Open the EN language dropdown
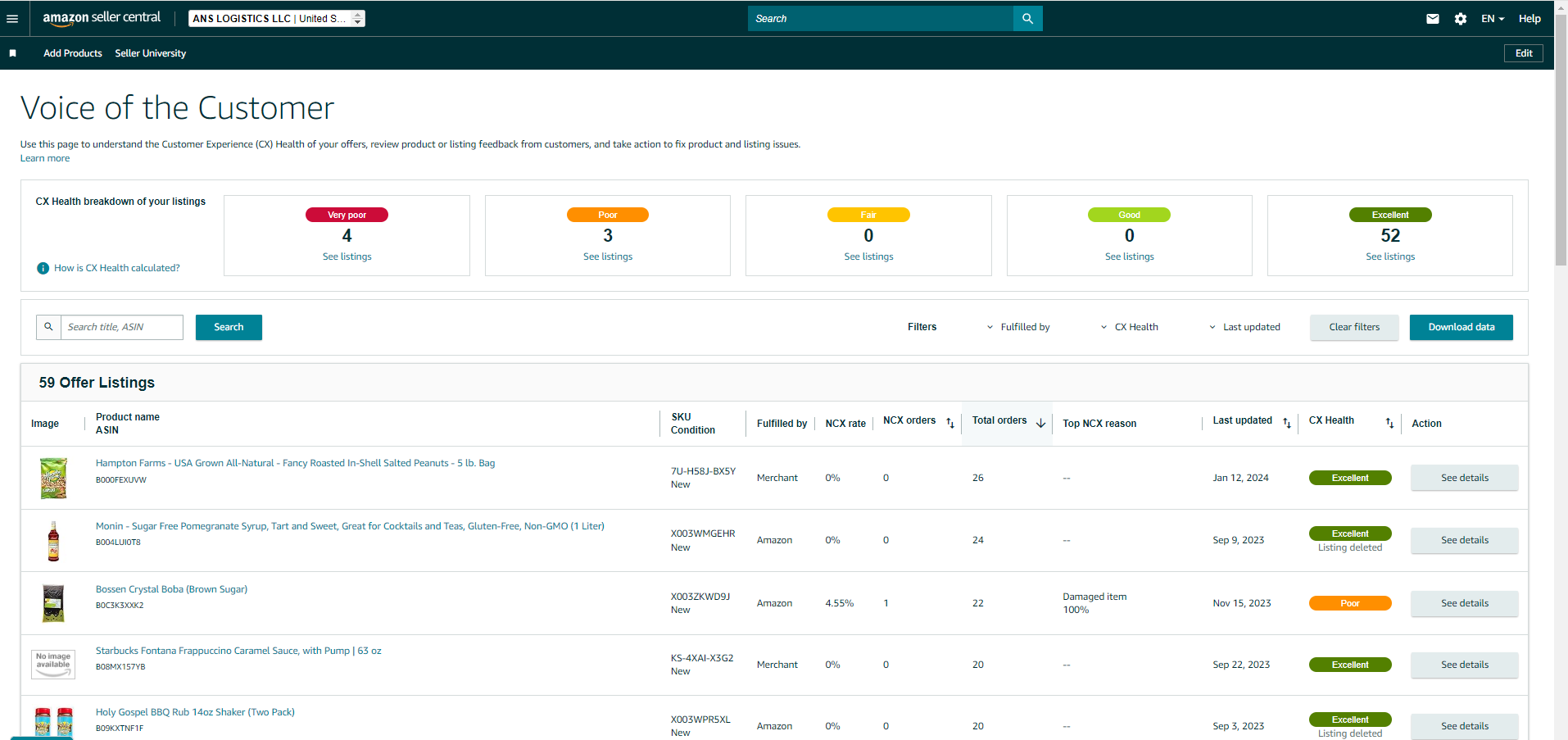The image size is (1568, 740). pyautogui.click(x=1493, y=19)
